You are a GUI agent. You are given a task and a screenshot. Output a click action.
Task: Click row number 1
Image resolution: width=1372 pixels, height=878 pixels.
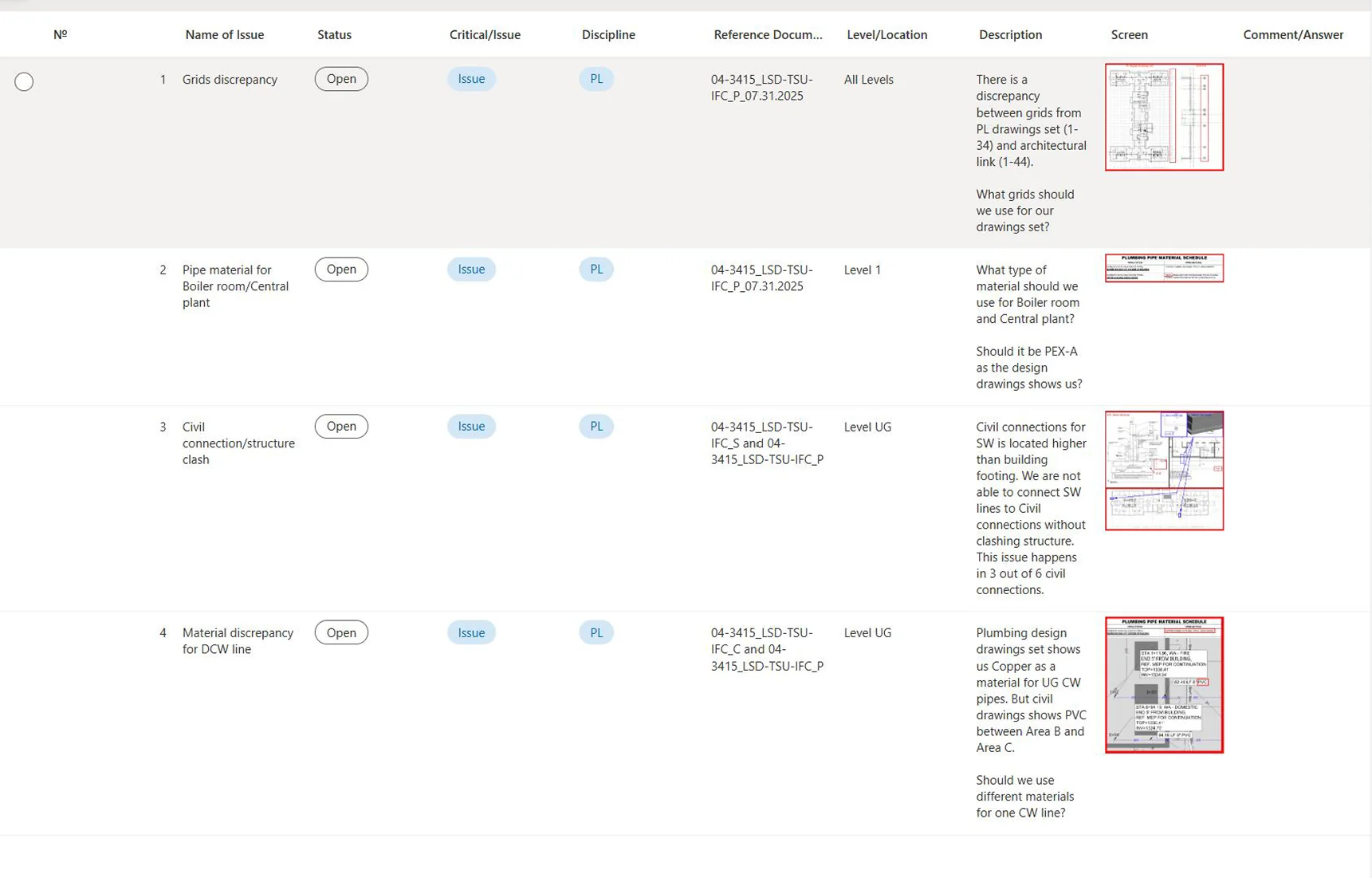tap(163, 80)
